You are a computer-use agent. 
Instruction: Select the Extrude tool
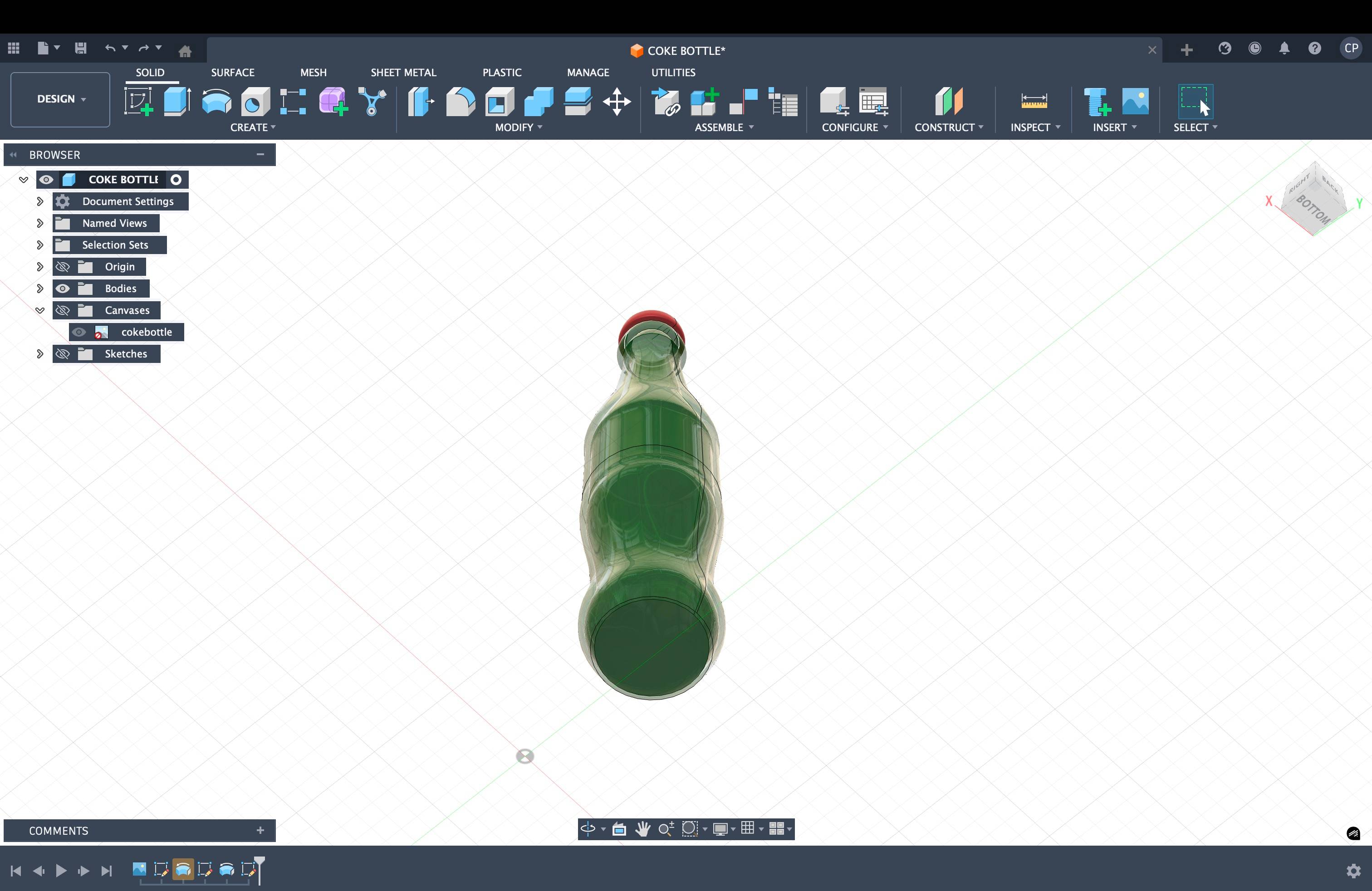tap(177, 102)
